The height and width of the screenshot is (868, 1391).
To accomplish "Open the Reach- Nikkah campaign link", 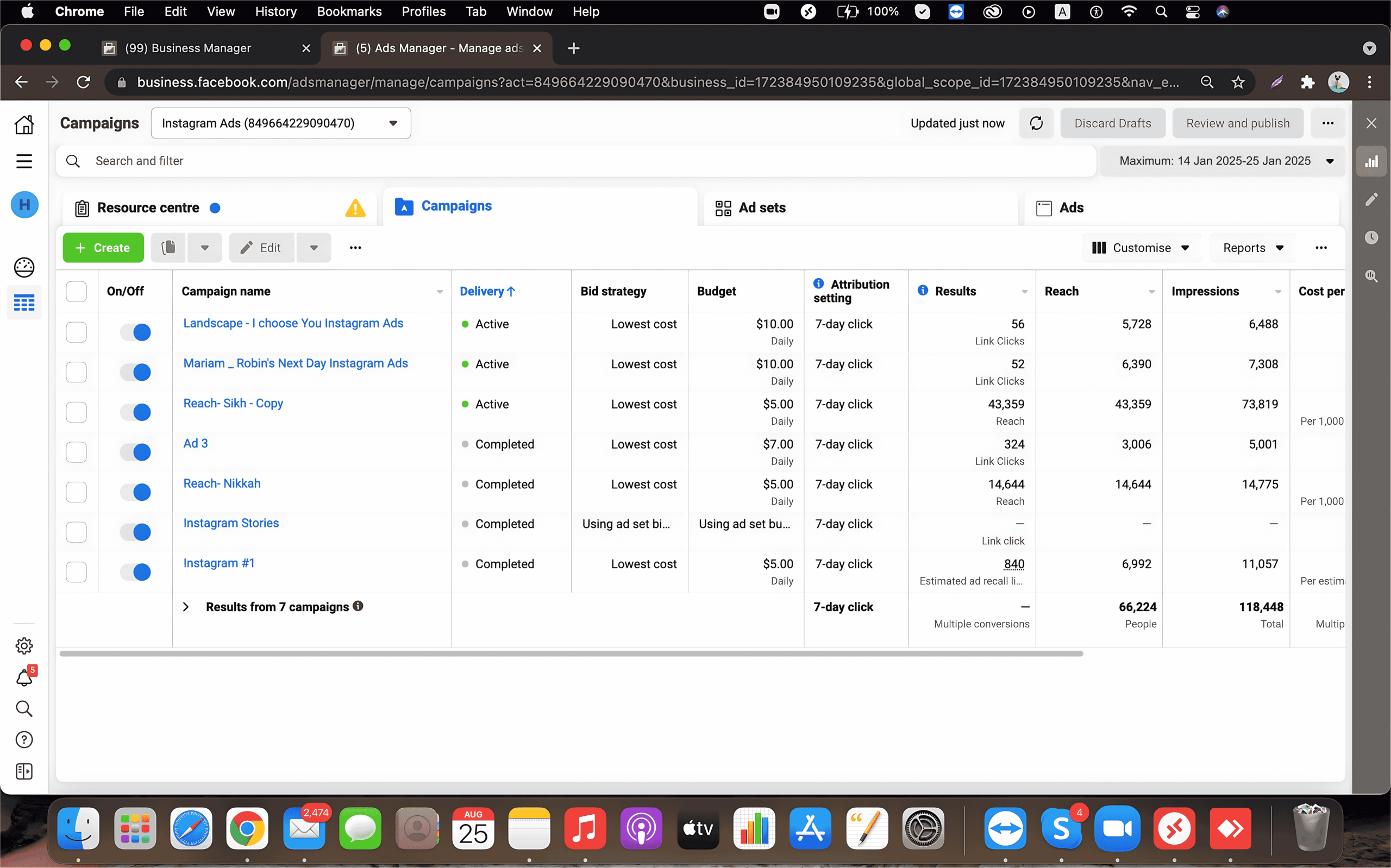I will pyautogui.click(x=222, y=483).
